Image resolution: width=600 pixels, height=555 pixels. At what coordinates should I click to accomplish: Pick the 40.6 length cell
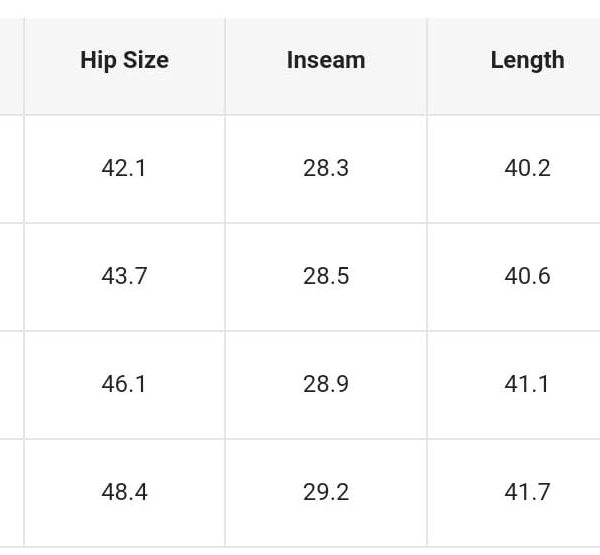pos(527,276)
